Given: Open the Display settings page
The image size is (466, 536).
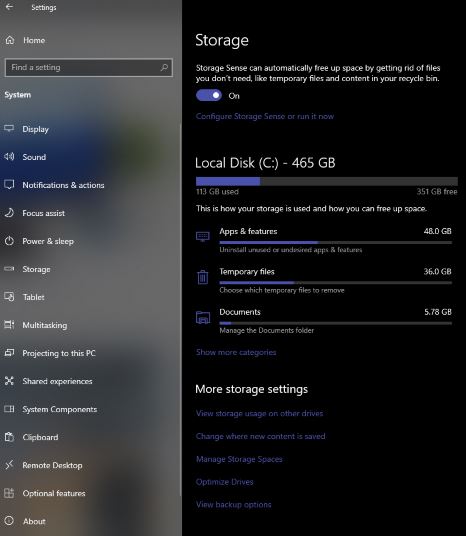Looking at the screenshot, I should (36, 129).
